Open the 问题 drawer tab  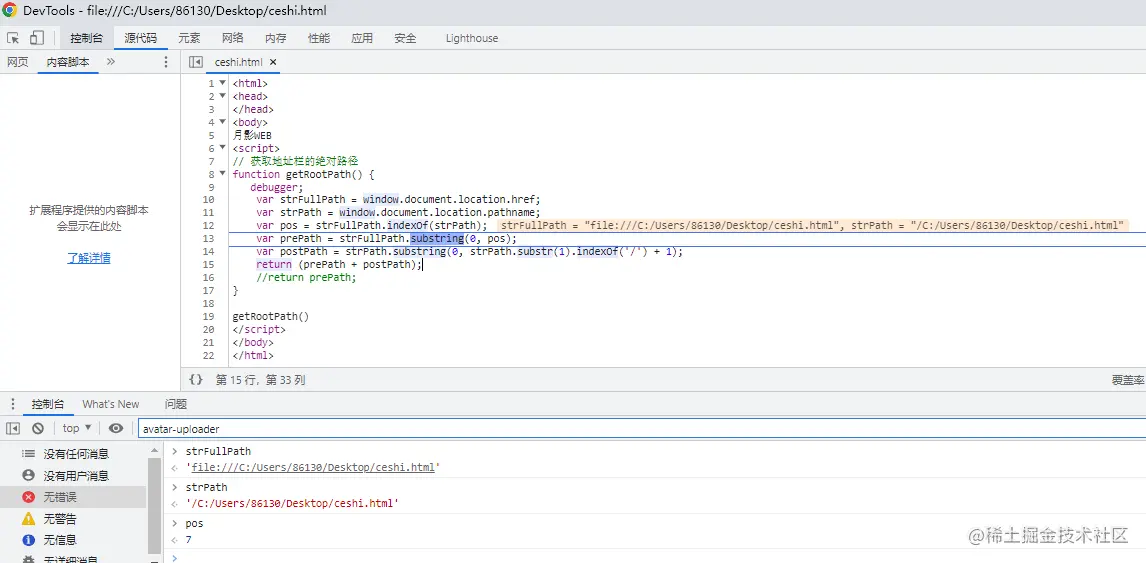(x=175, y=404)
